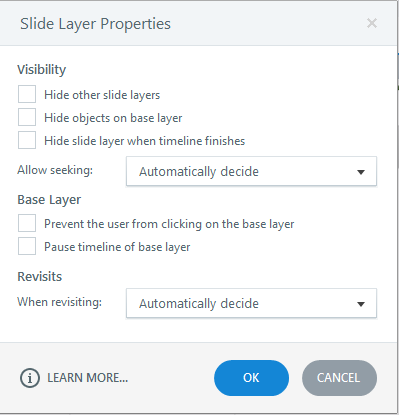Open the LEARN MORE... link
The width and height of the screenshot is (399, 415).
point(87,378)
